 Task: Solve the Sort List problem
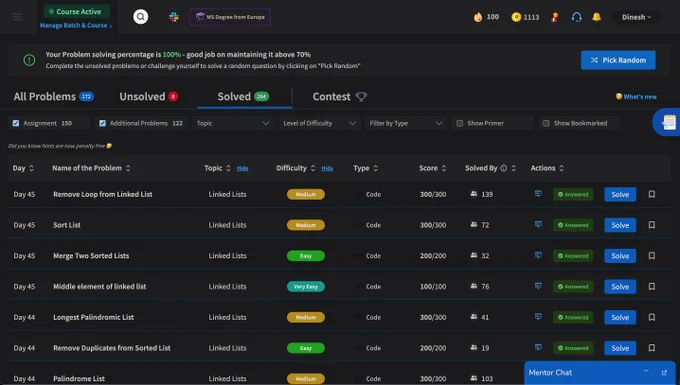point(620,225)
